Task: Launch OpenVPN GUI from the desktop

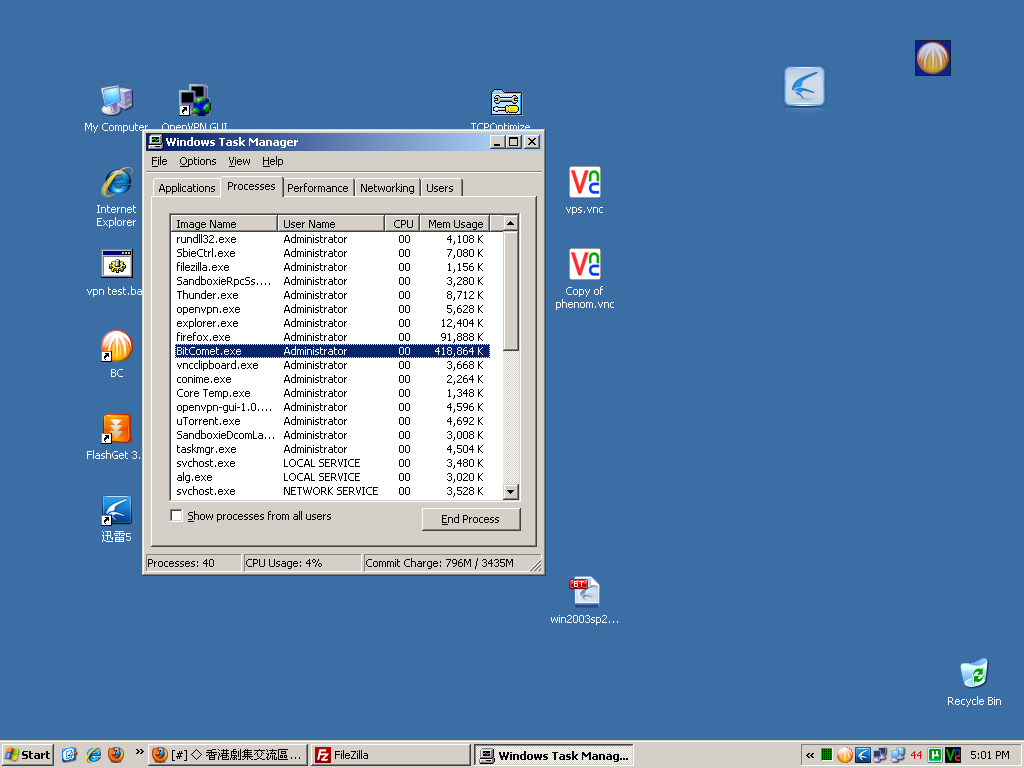Action: [193, 100]
